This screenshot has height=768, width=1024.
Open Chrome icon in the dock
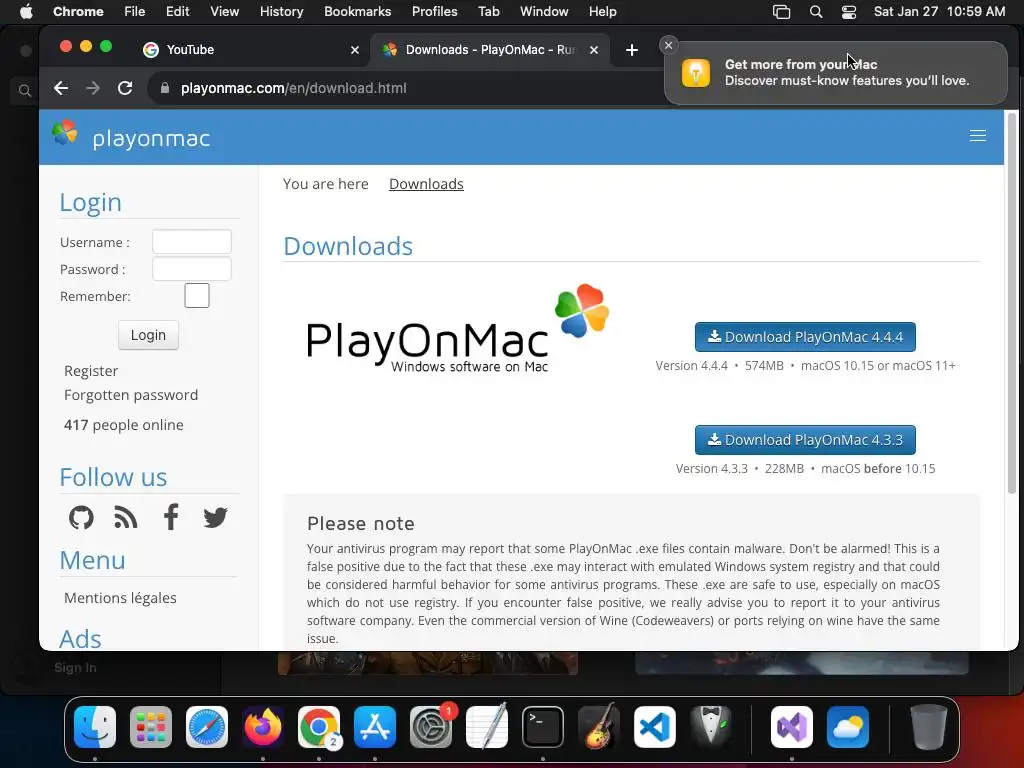(319, 727)
